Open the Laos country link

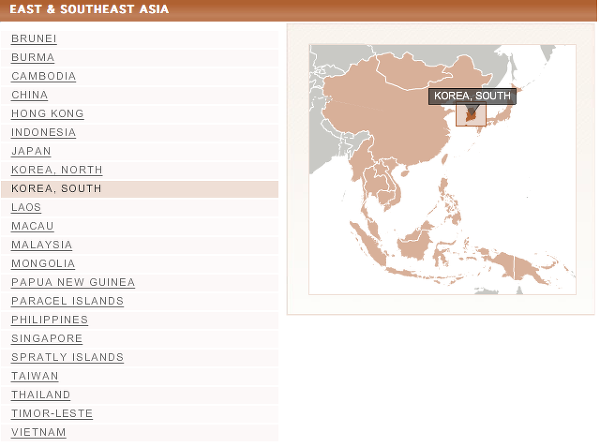[26, 207]
